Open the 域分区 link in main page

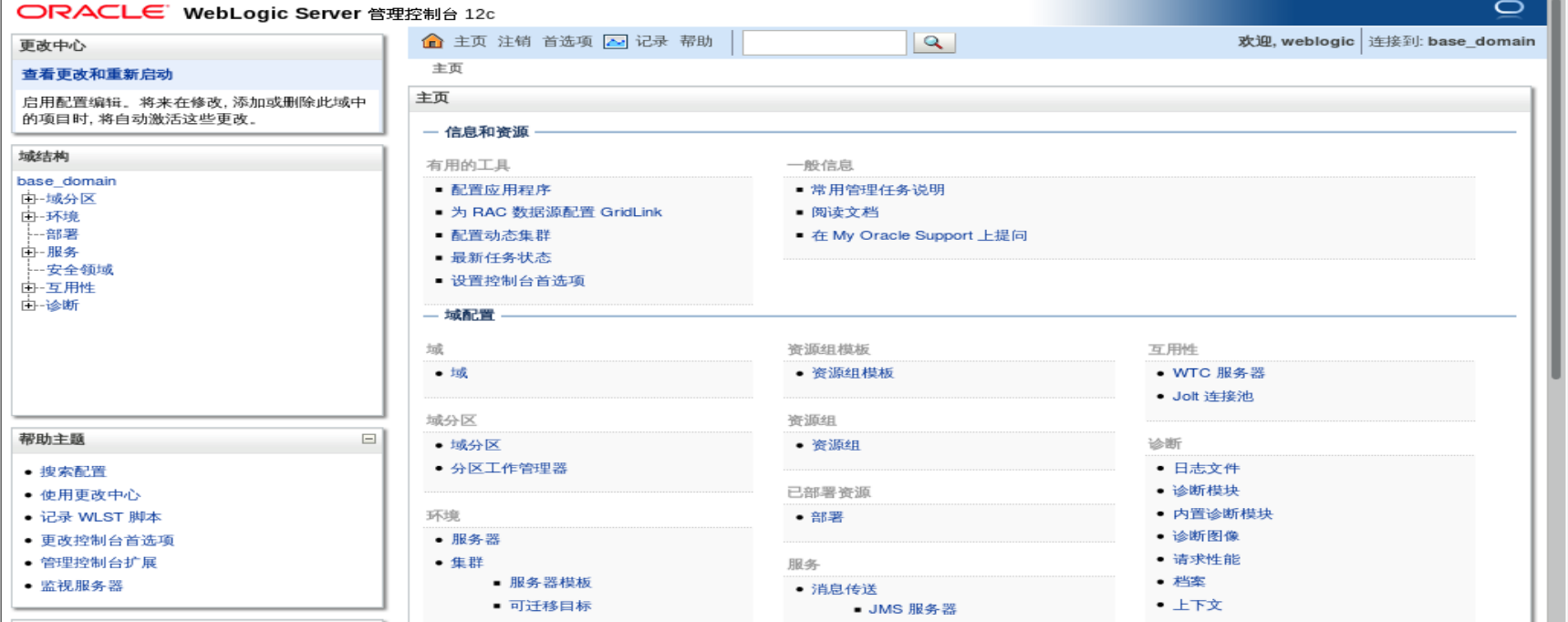click(x=475, y=445)
